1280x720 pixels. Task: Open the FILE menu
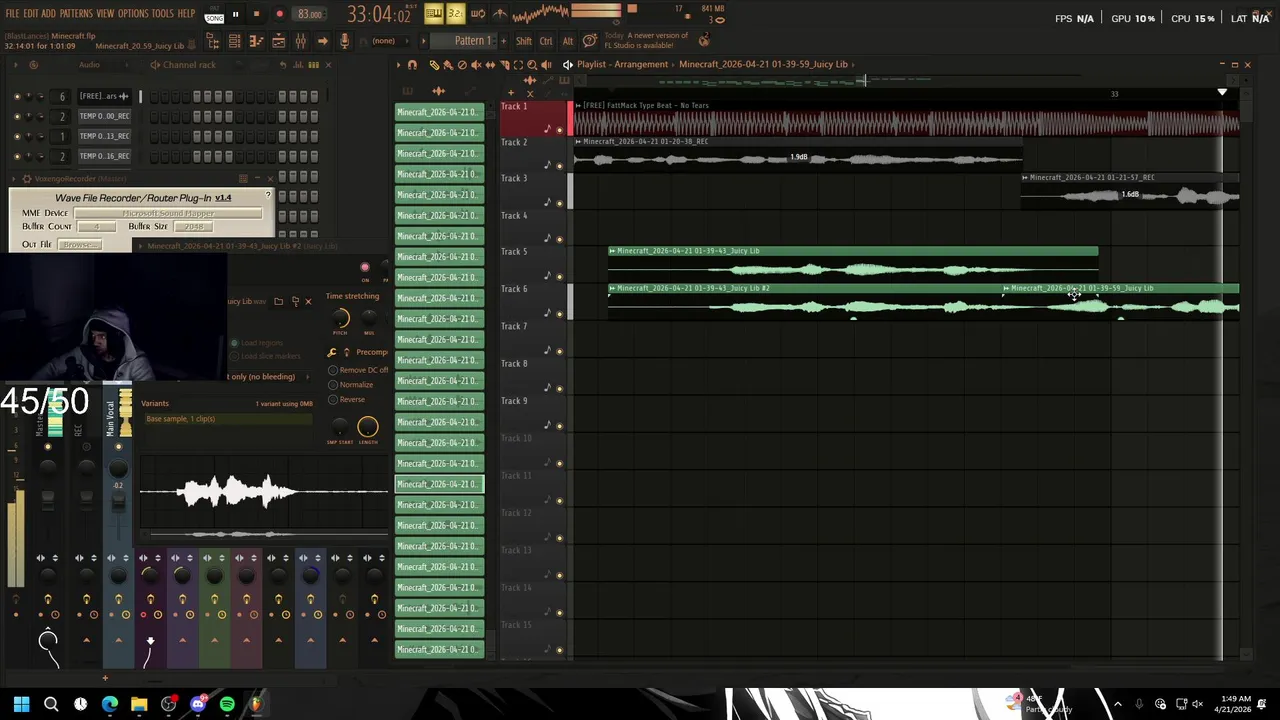click(x=13, y=14)
